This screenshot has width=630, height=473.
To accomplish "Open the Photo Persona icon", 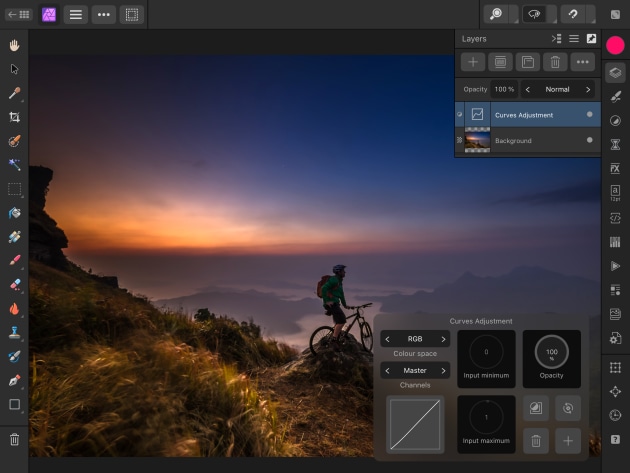I will pyautogui.click(x=49, y=15).
